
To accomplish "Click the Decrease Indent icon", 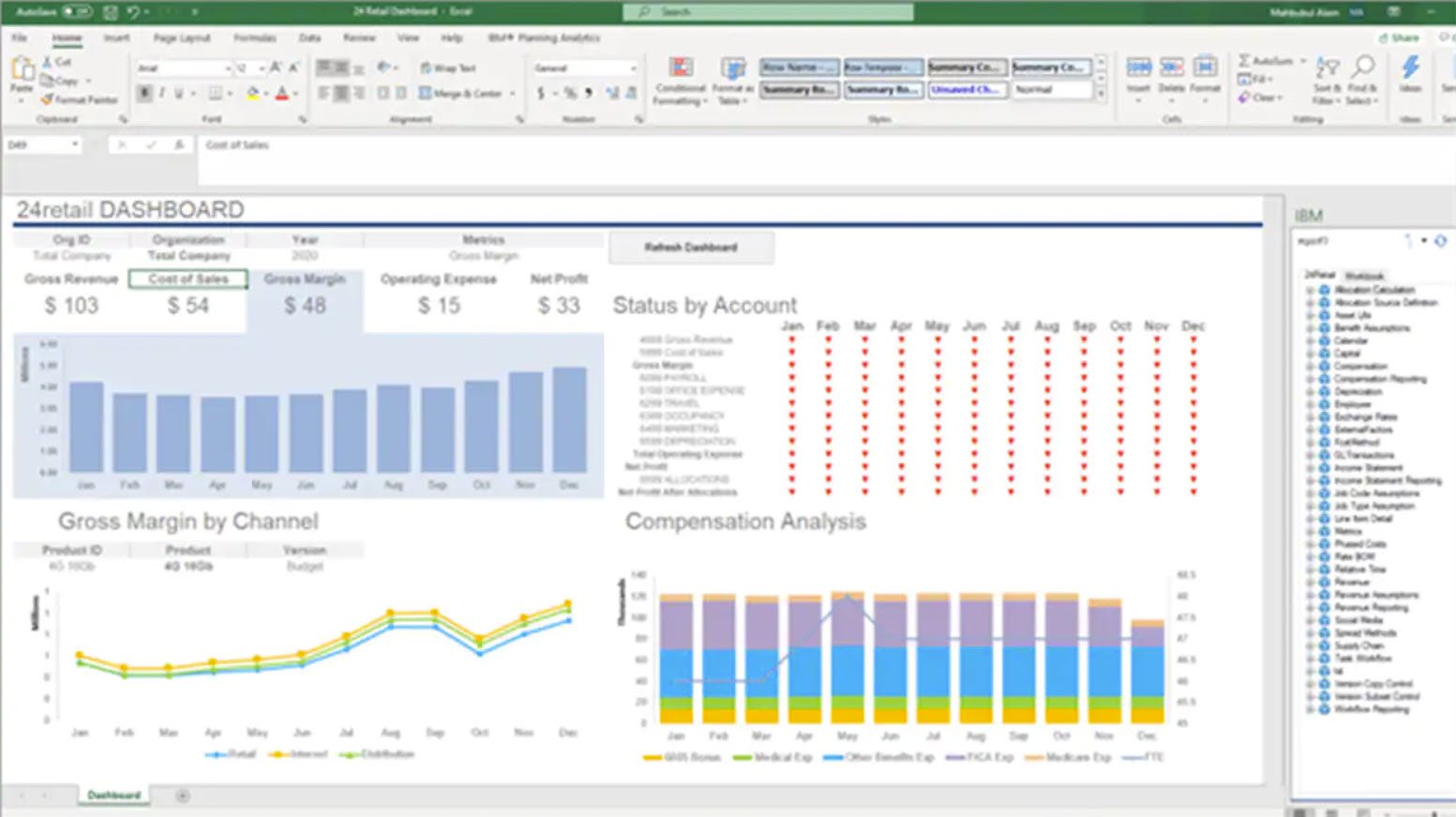I will click(383, 94).
